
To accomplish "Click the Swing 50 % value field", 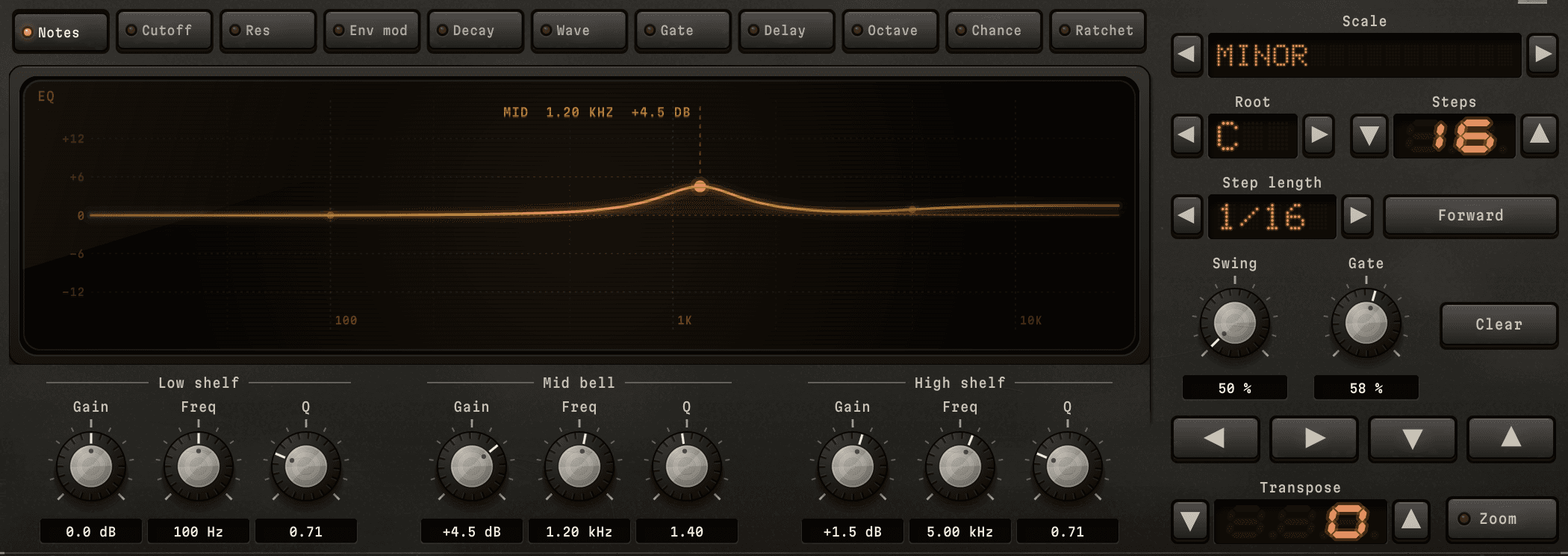I will [1235, 388].
